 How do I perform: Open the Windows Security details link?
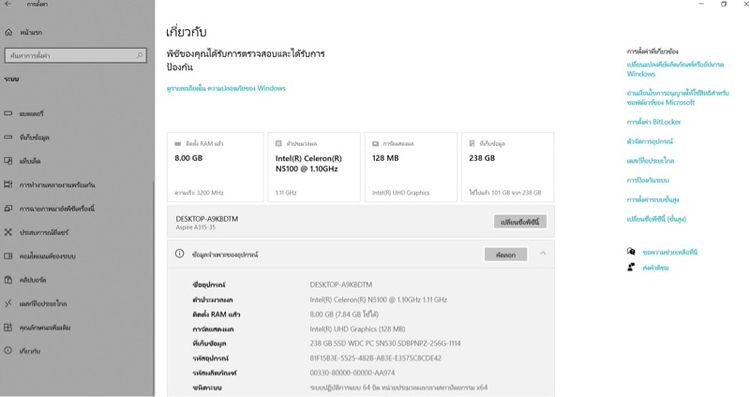(226, 88)
